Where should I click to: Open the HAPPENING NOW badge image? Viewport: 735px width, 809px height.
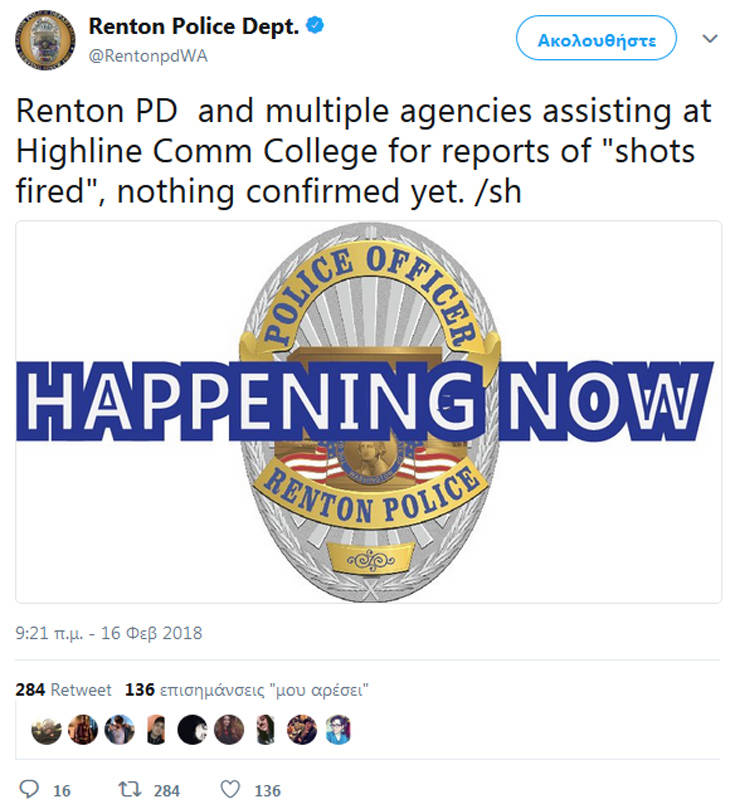pos(368,412)
